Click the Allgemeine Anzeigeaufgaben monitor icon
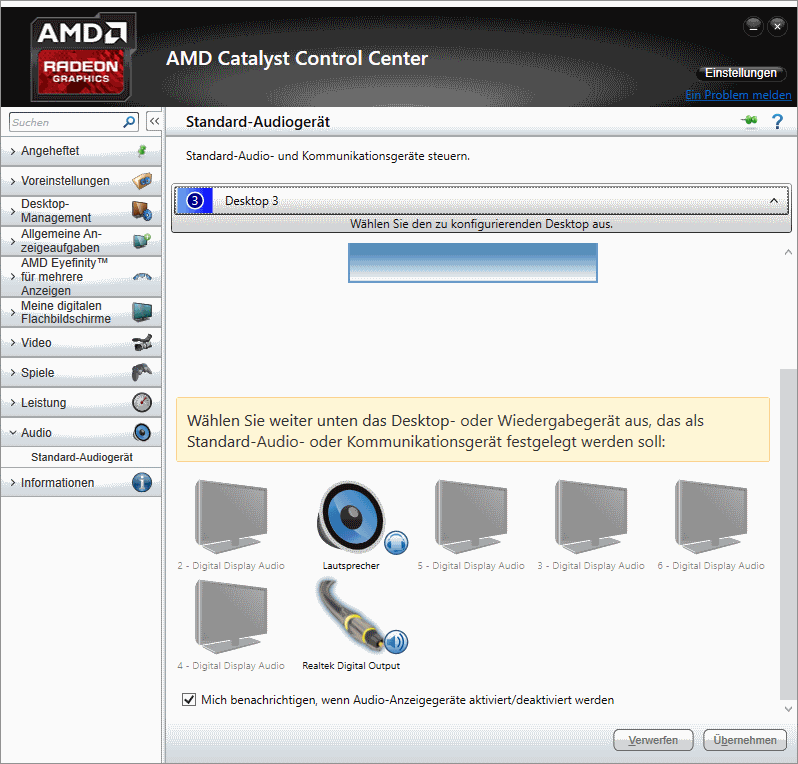798x764 pixels. [142, 240]
